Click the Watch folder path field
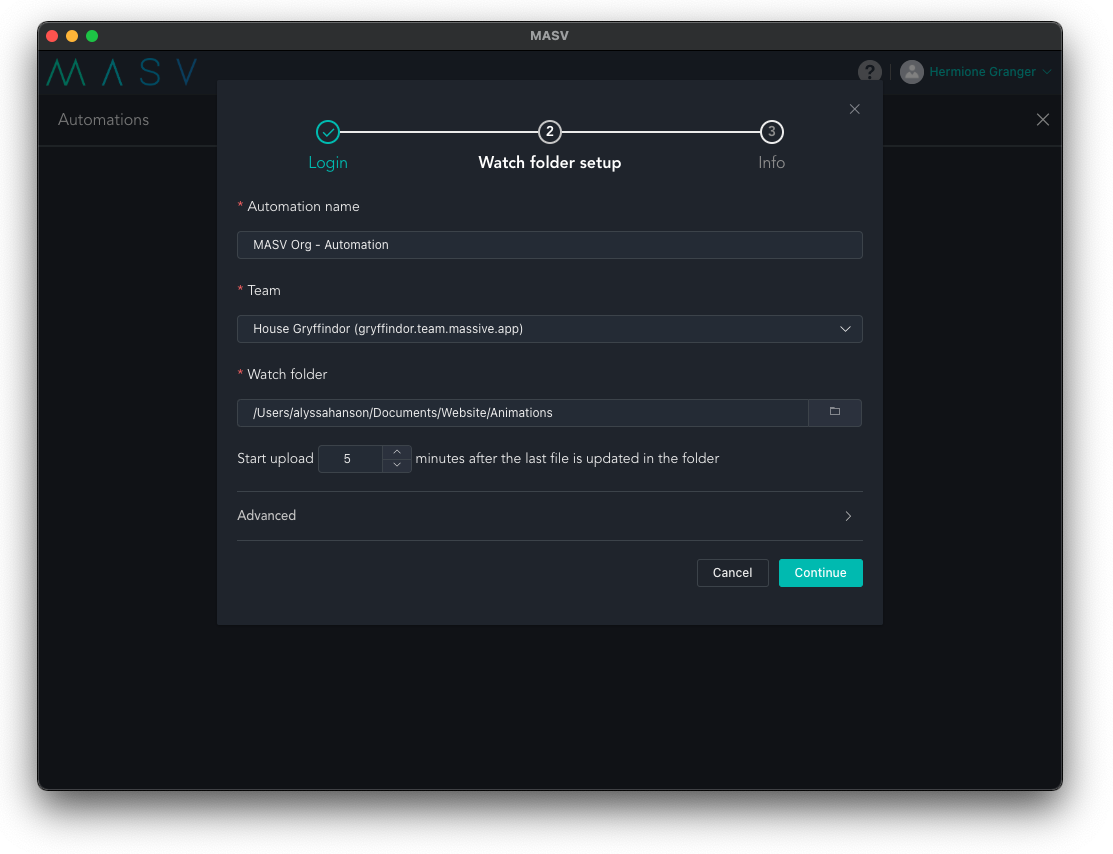 tap(522, 412)
